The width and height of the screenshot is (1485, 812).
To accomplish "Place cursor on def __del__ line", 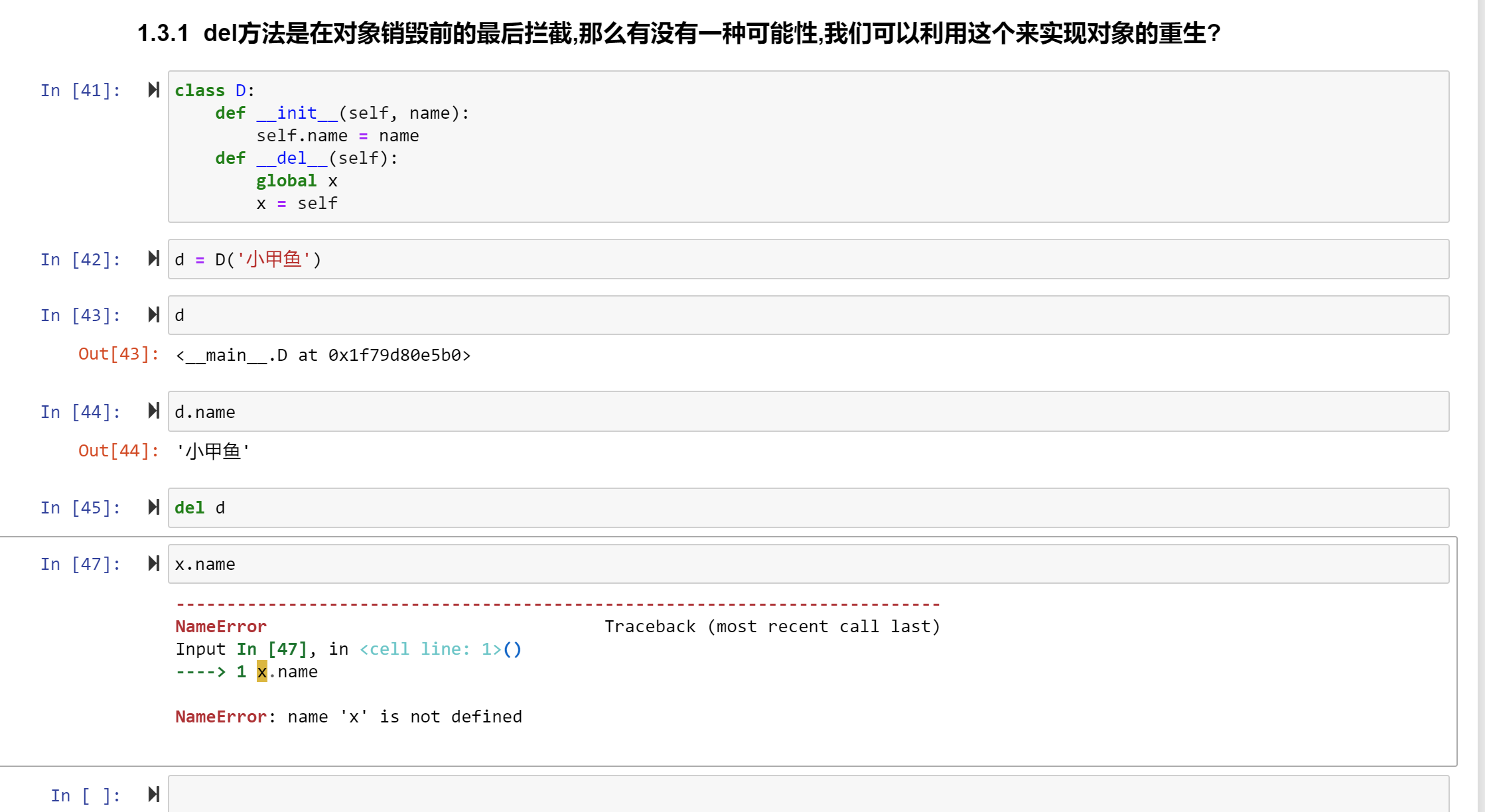I will [307, 159].
